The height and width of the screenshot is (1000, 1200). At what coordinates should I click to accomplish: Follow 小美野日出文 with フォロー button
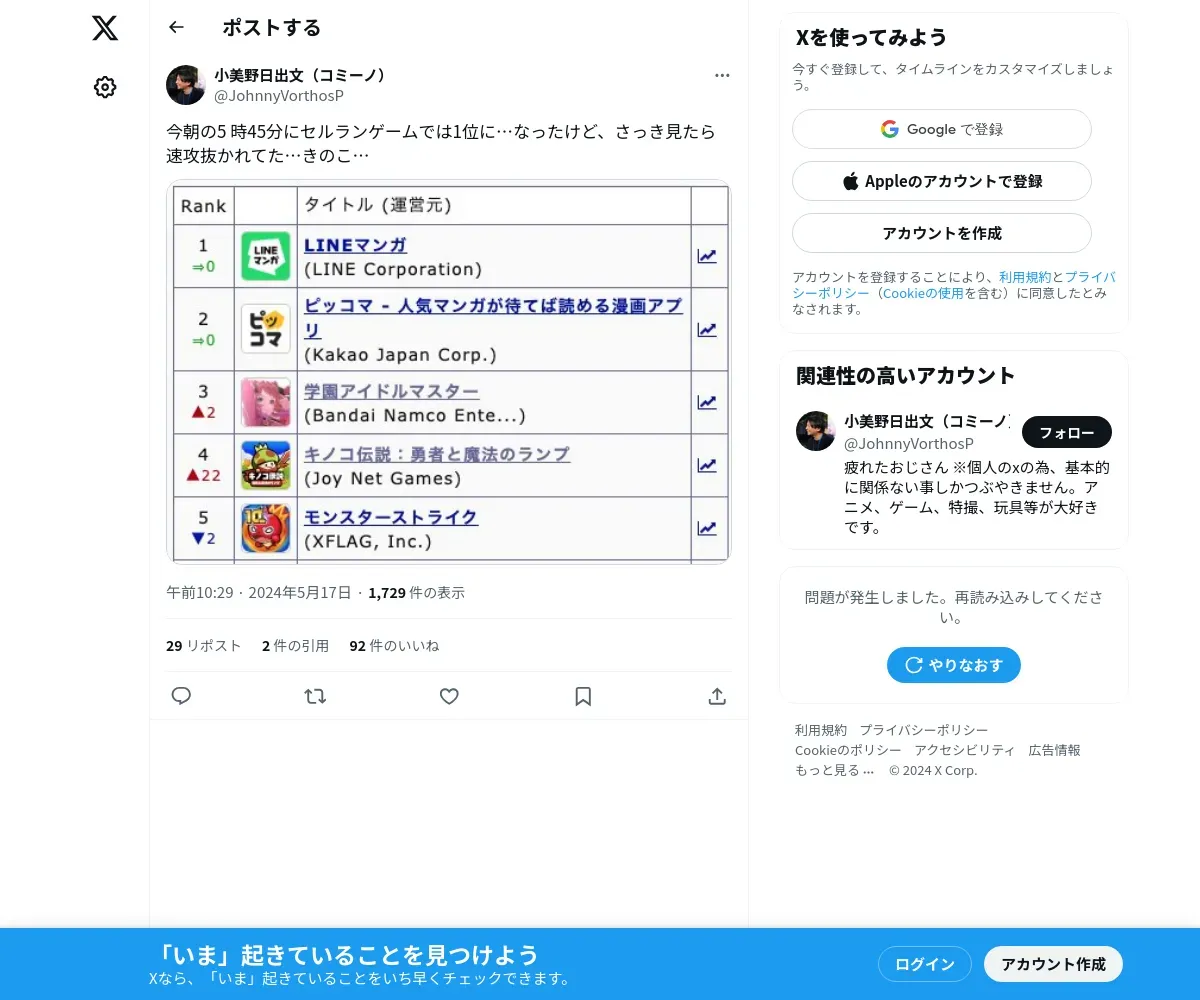pos(1067,432)
